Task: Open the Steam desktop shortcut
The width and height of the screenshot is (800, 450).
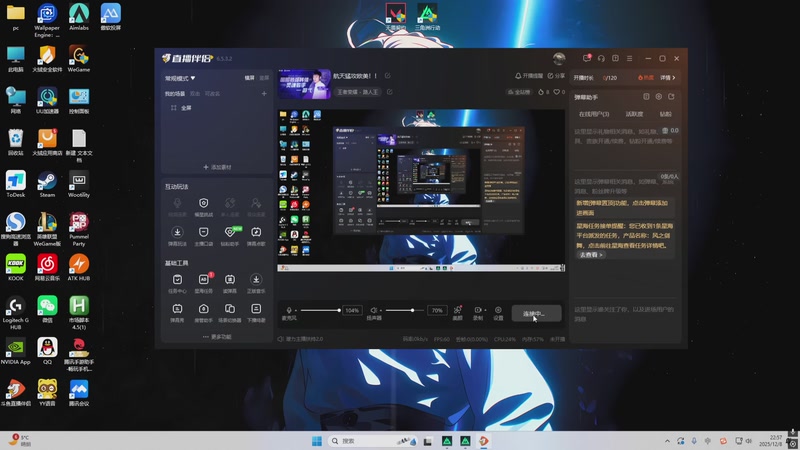Action: [47, 185]
